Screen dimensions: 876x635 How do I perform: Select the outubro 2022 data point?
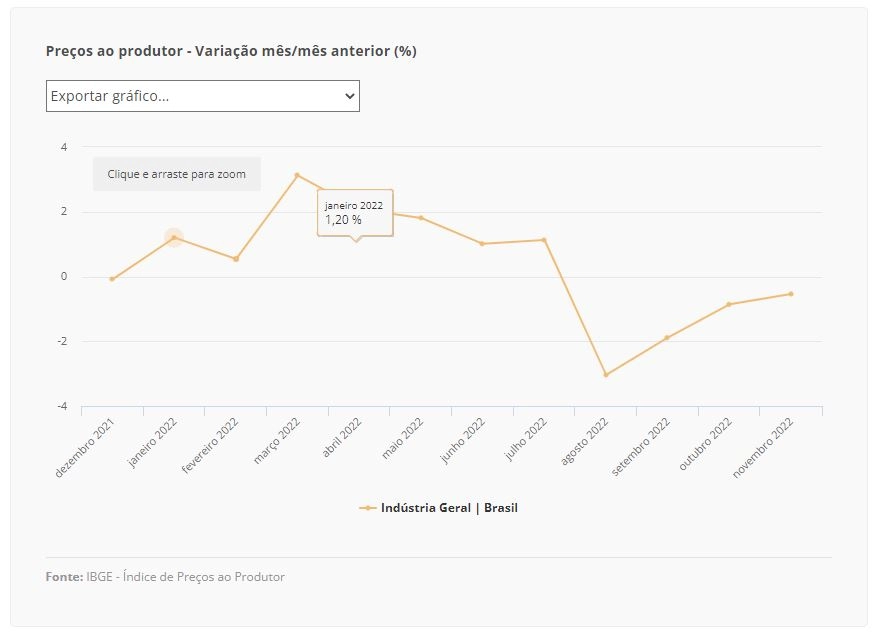pyautogui.click(x=729, y=304)
